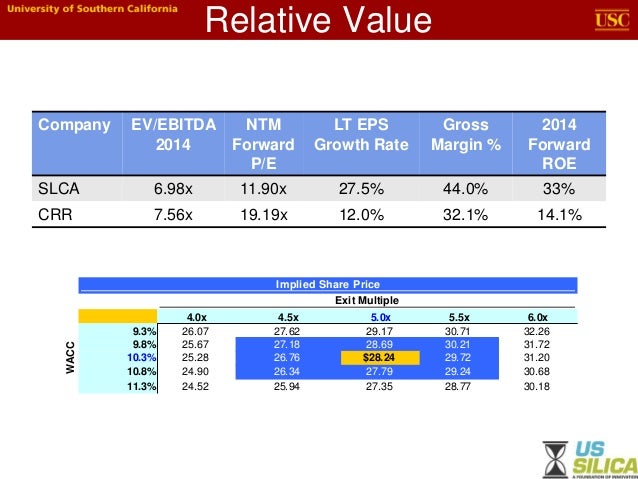The height and width of the screenshot is (479, 638).
Task: Click the 29.17 share price cell
Action: pos(379,331)
